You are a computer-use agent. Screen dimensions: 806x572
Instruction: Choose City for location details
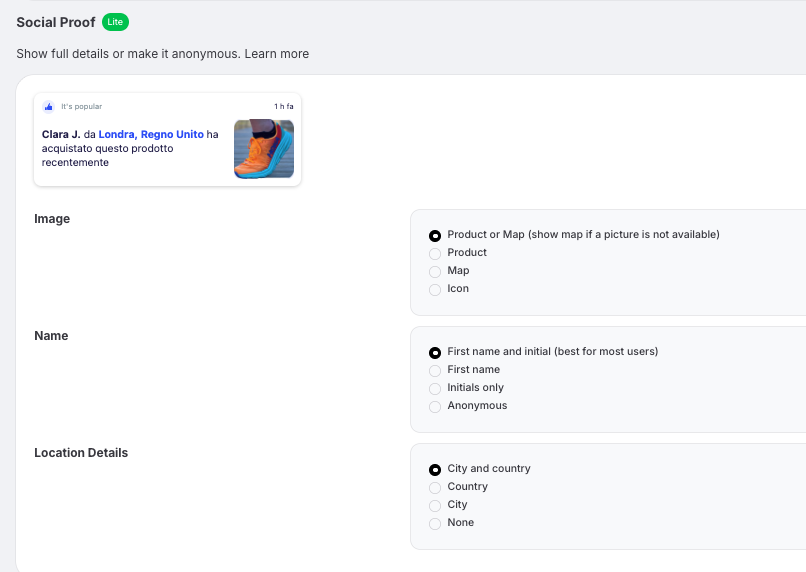pos(435,506)
